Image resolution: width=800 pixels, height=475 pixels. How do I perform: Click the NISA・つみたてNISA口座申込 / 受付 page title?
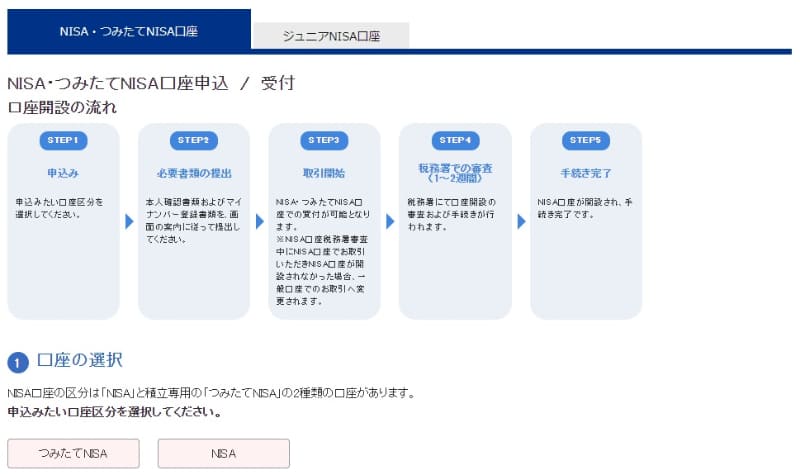coord(151,83)
